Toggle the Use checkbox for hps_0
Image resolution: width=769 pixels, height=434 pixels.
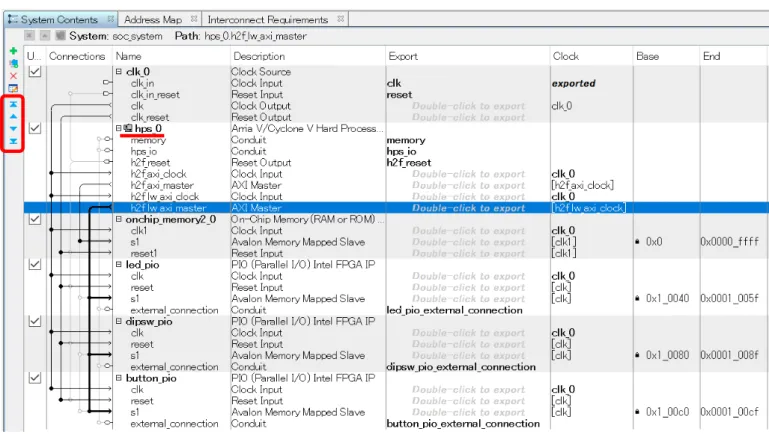[34, 128]
